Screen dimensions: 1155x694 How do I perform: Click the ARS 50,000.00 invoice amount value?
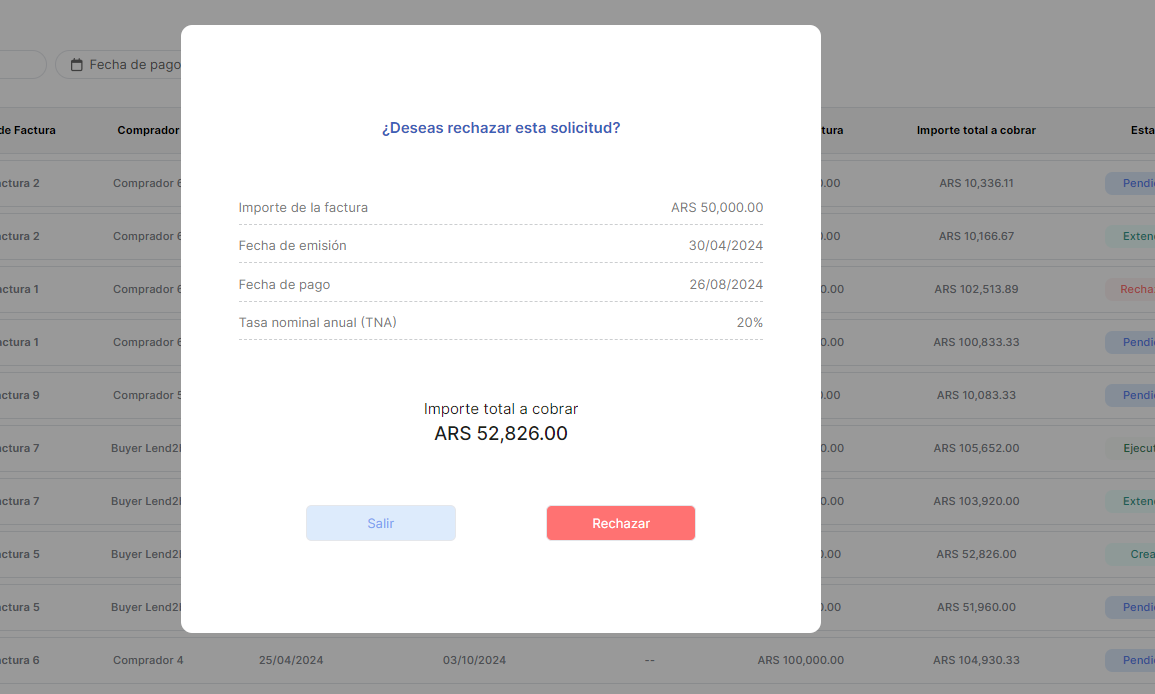pos(716,208)
